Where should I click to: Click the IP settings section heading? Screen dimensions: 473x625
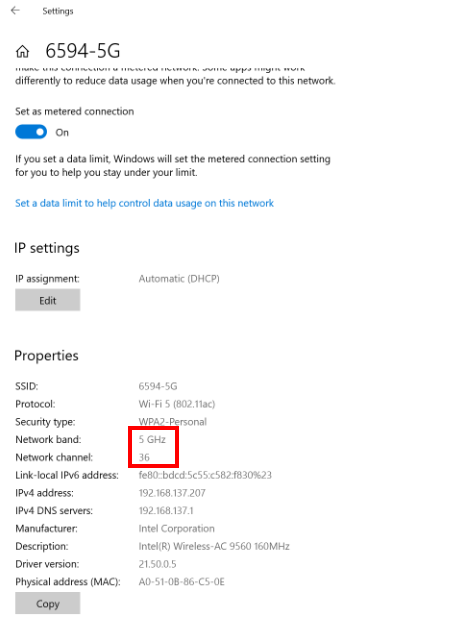47,248
